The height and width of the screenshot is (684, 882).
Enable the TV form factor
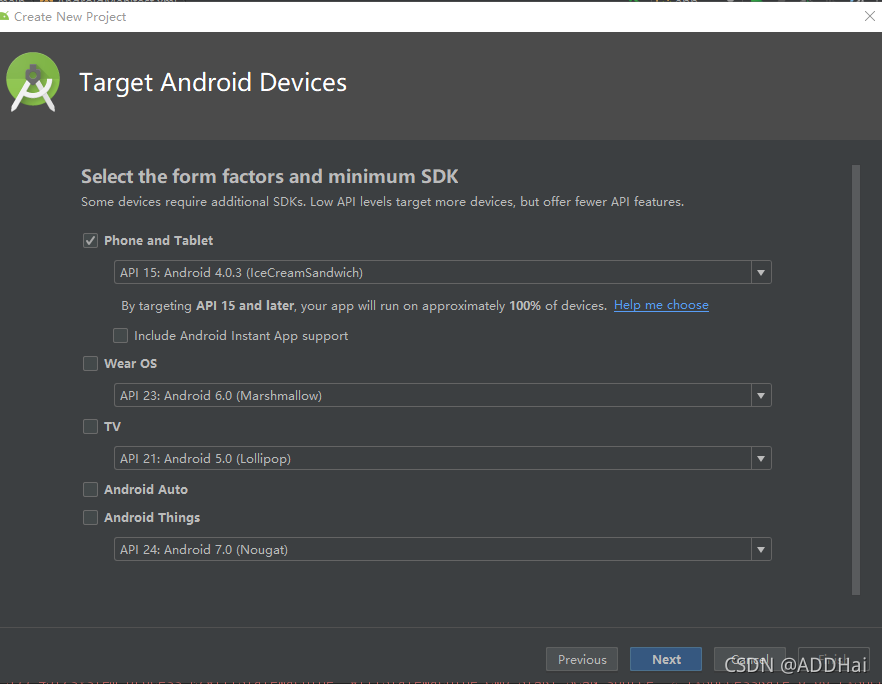pos(90,426)
